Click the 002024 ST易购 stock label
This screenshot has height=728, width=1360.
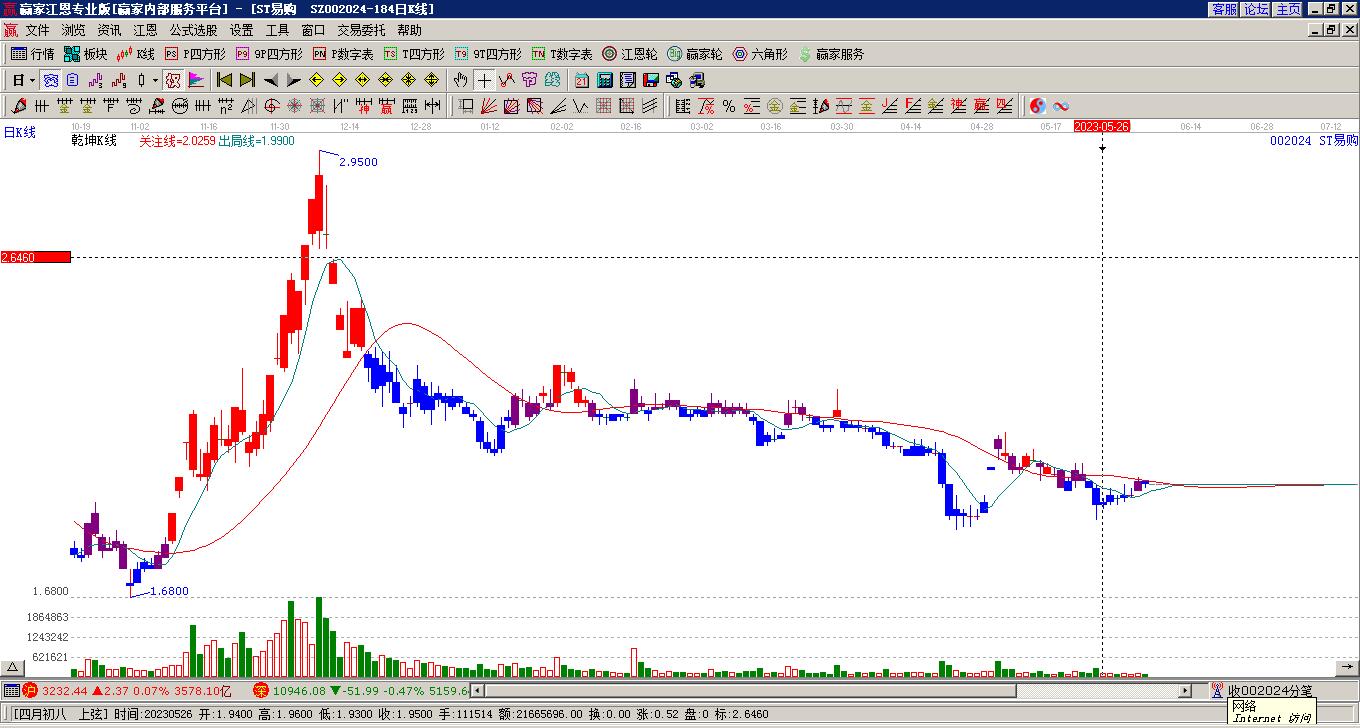point(1314,141)
